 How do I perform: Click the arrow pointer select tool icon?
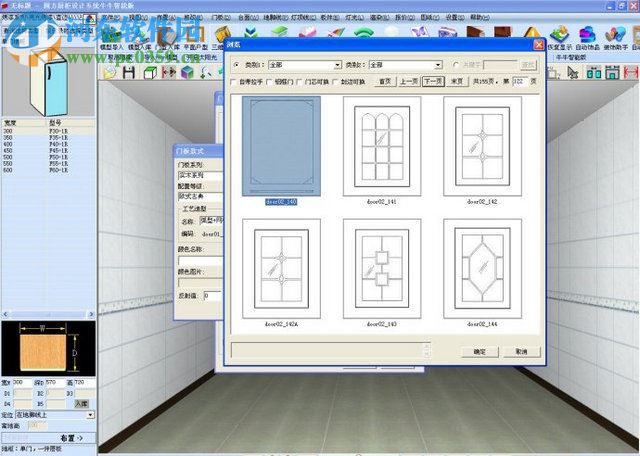(573, 73)
